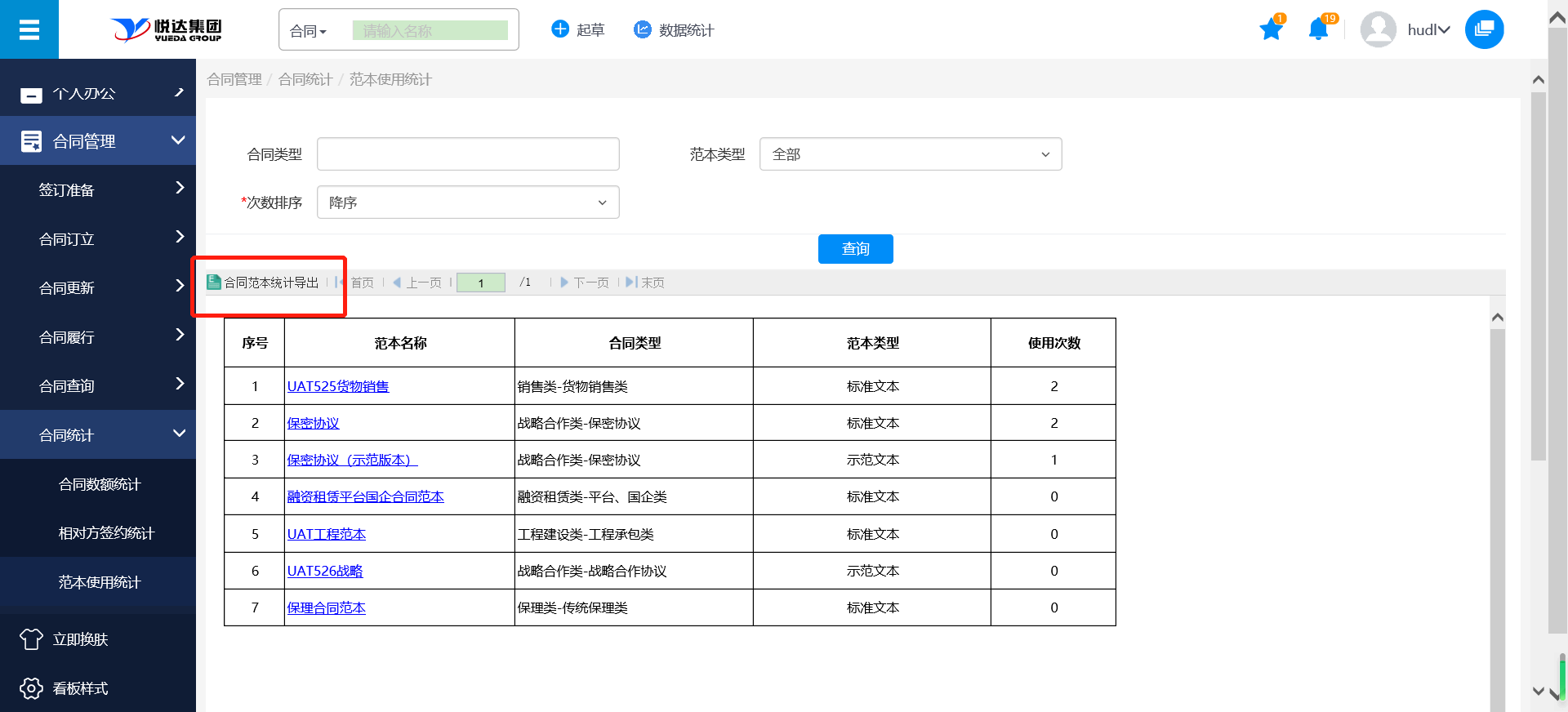Select 合同数额统计 in sidebar

click(x=100, y=484)
